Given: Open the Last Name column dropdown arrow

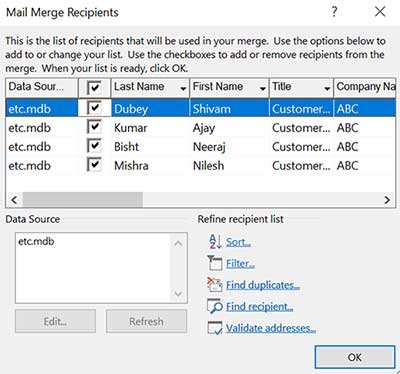Looking at the screenshot, I should 183,89.
